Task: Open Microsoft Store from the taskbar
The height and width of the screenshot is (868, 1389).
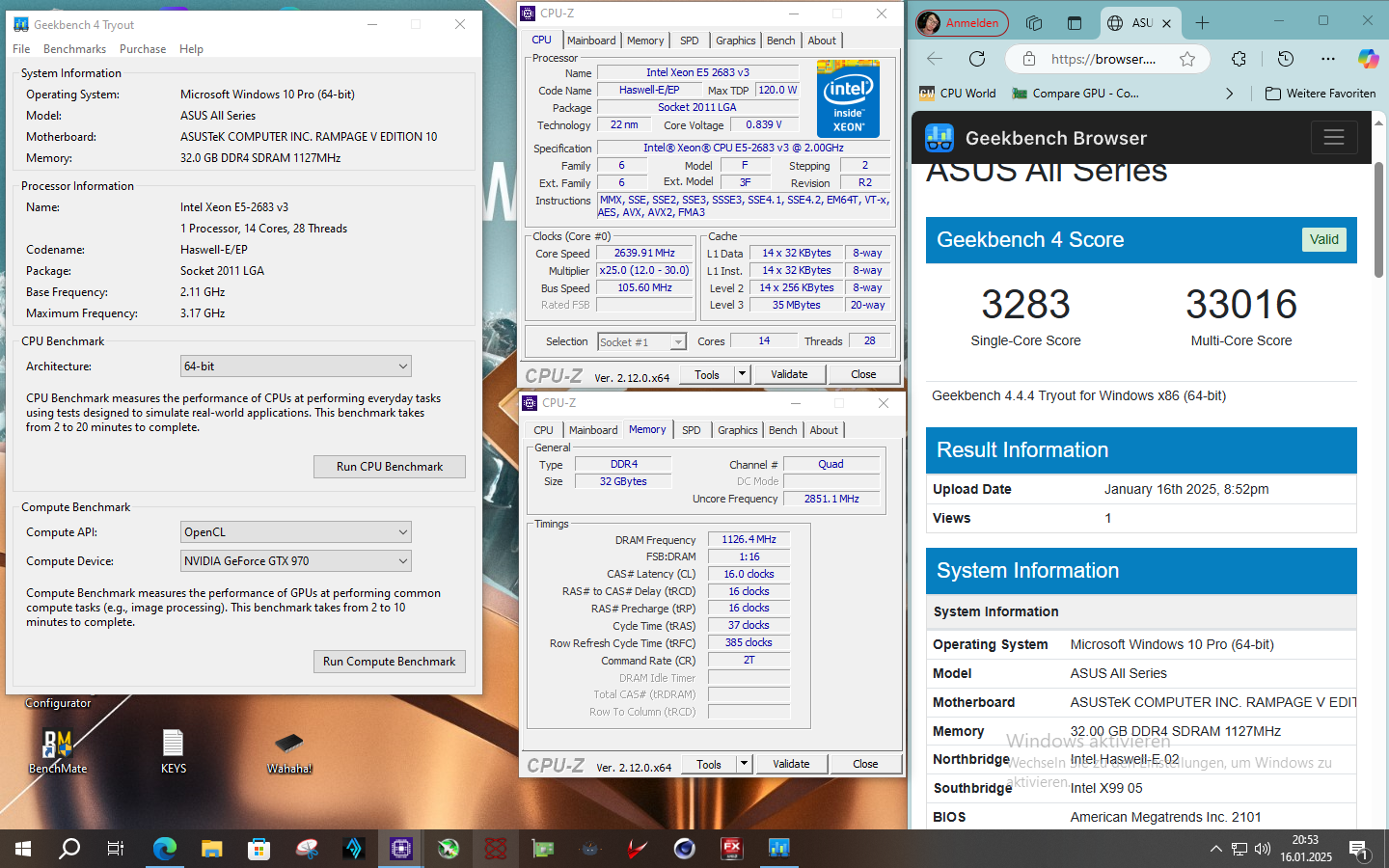Action: pos(259,849)
